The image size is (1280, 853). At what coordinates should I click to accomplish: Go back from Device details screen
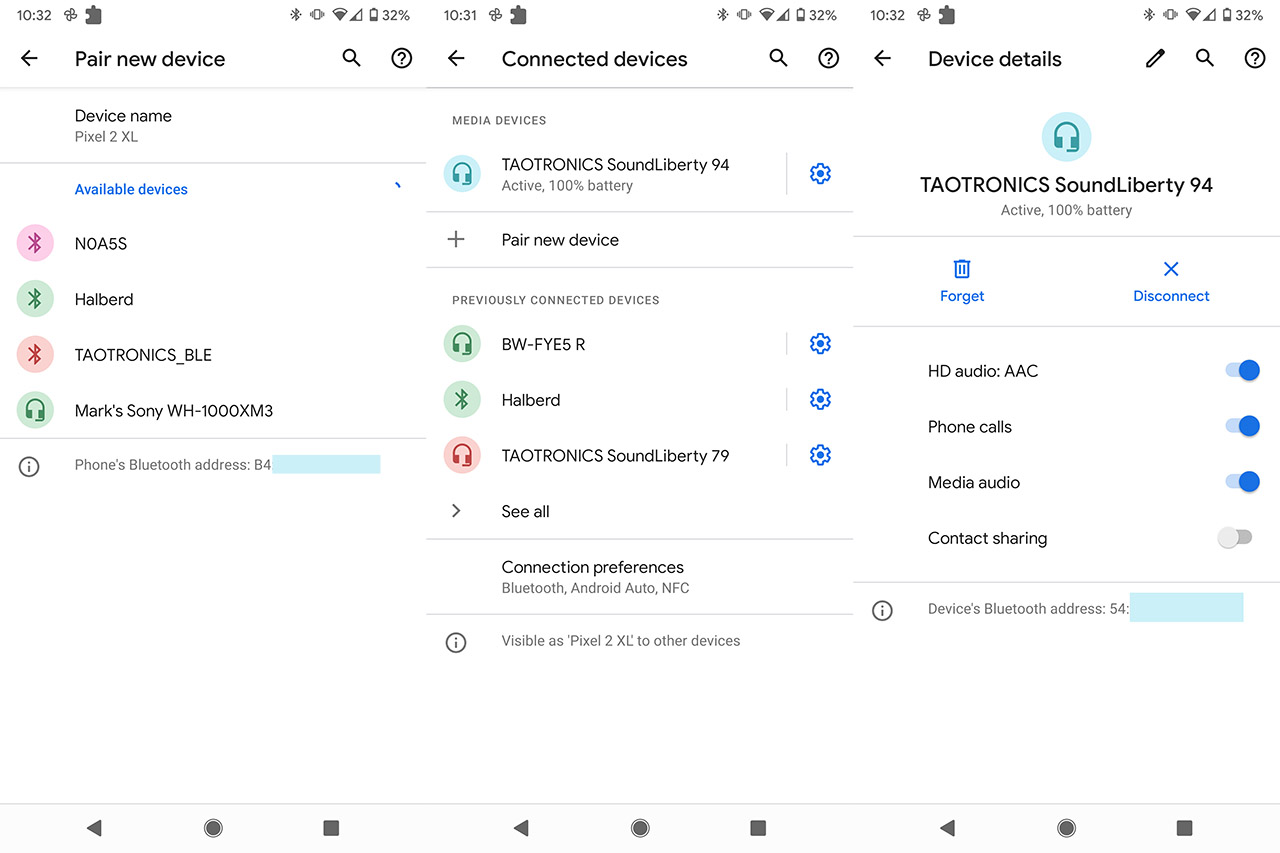pos(882,59)
